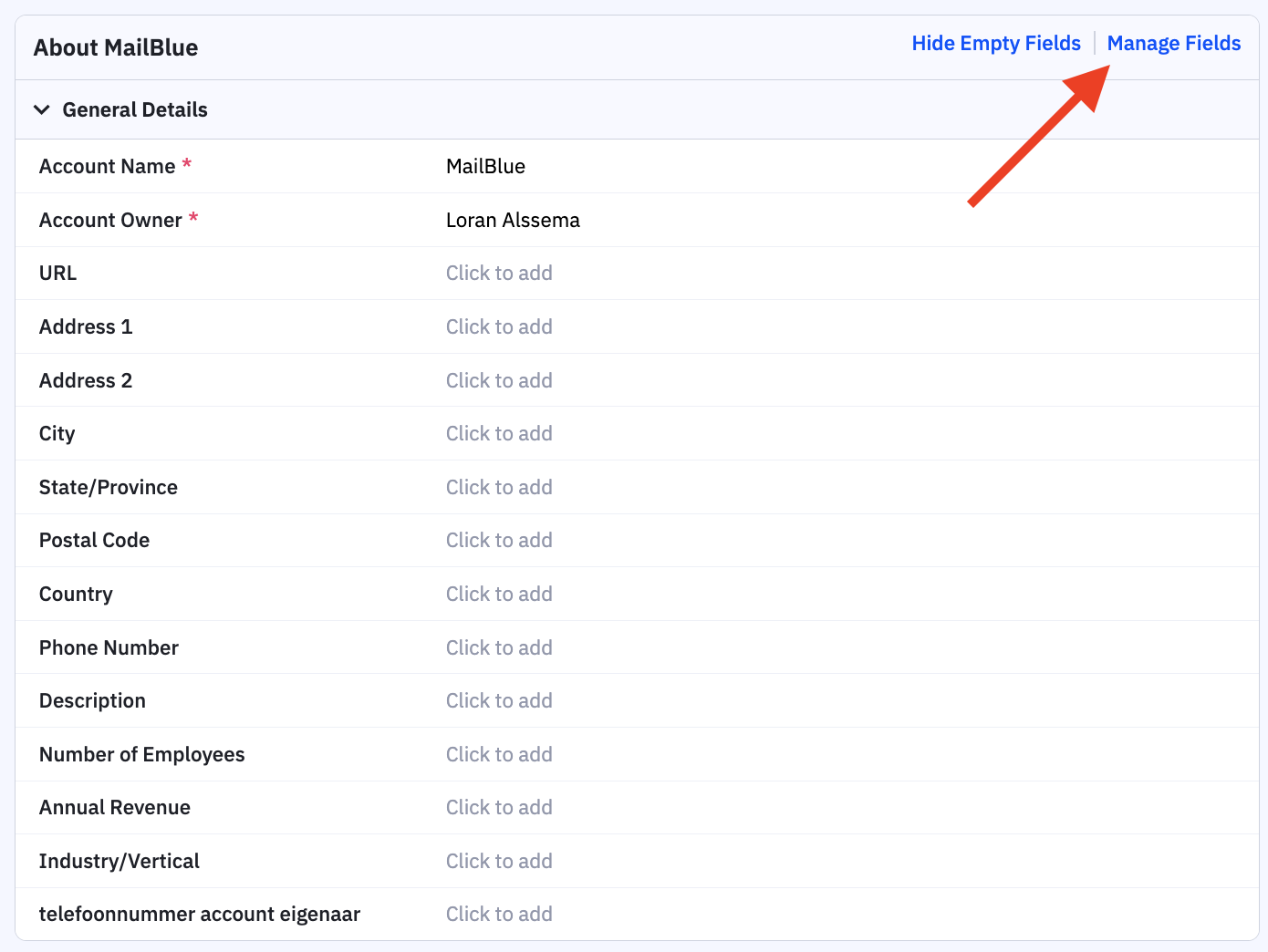Image resolution: width=1268 pixels, height=952 pixels.
Task: Click to add Number of Employees
Action: [499, 755]
